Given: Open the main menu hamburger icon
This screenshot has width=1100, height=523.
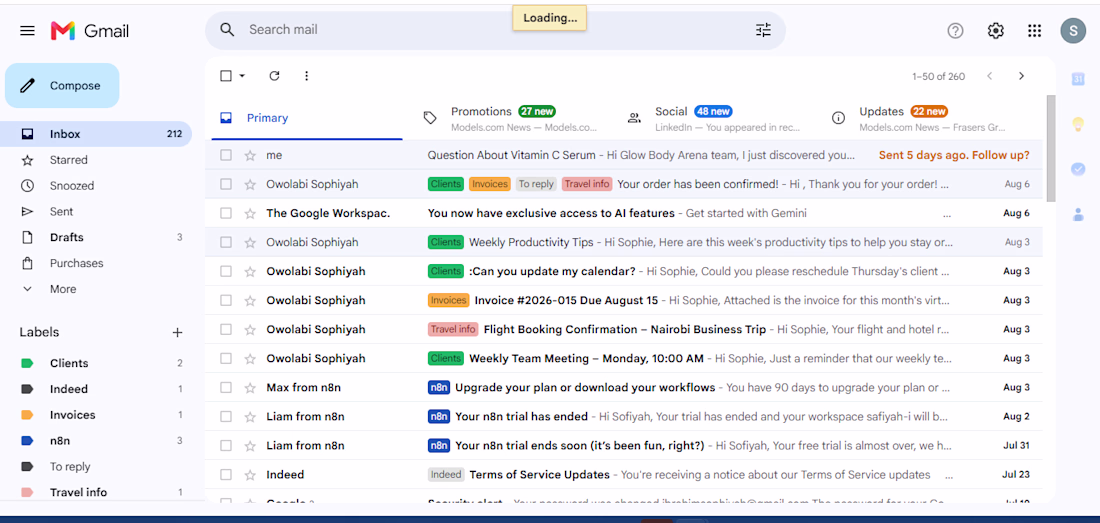Looking at the screenshot, I should tap(27, 30).
